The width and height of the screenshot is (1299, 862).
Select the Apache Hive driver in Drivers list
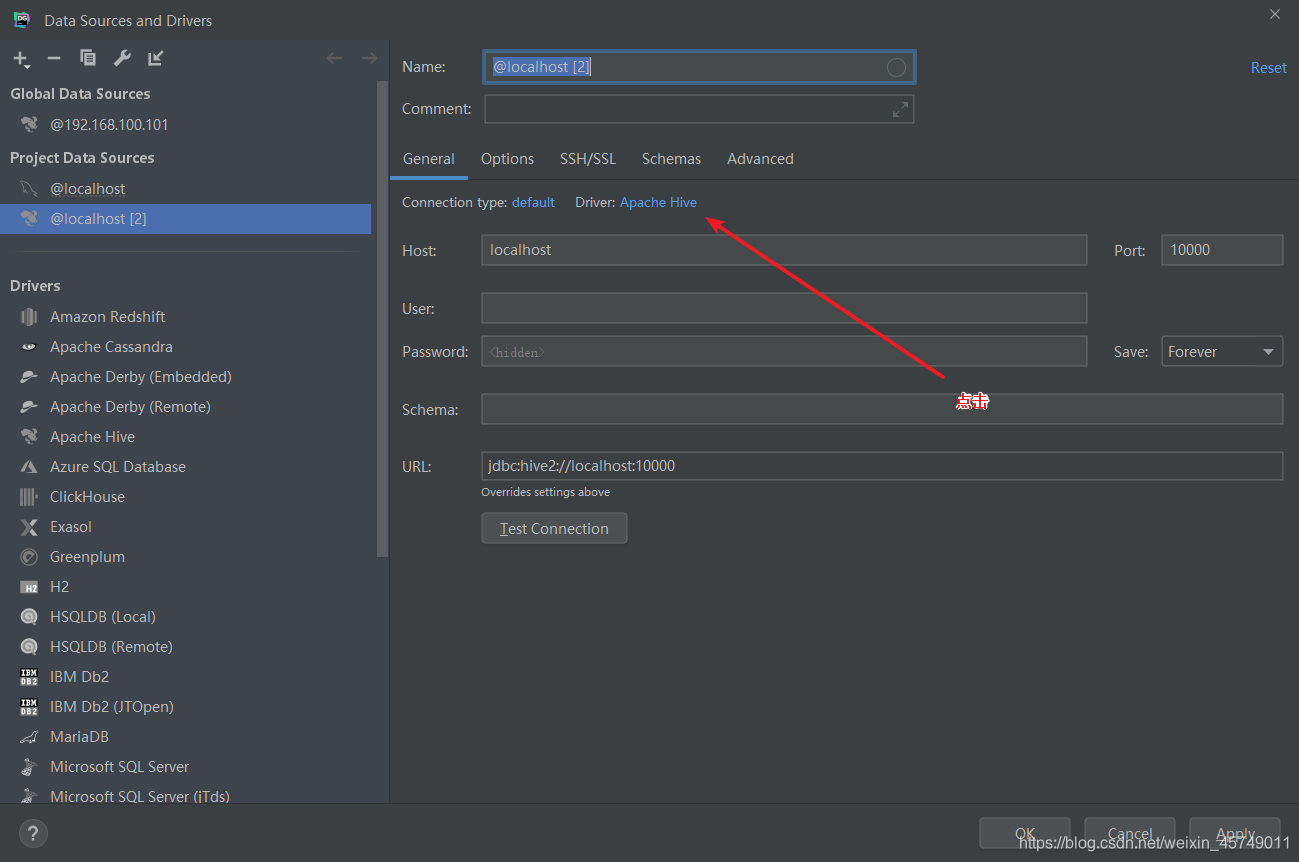[x=92, y=437]
